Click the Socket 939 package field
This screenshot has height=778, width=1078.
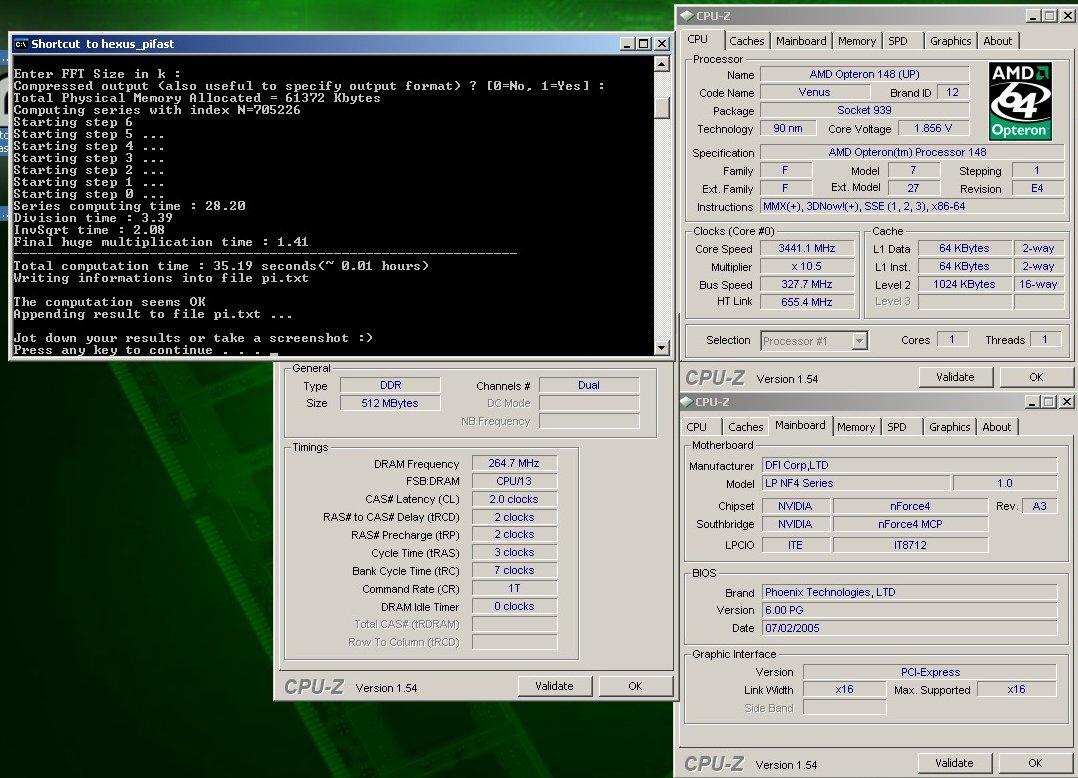pos(864,110)
